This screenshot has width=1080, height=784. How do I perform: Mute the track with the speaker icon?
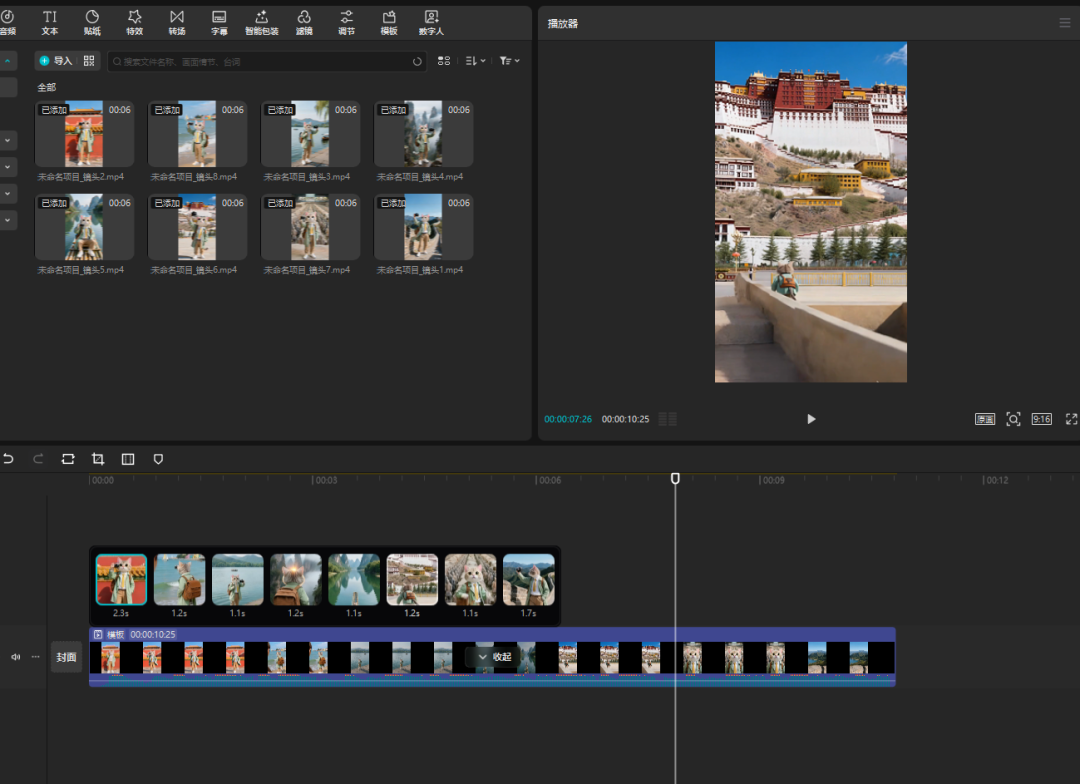15,657
